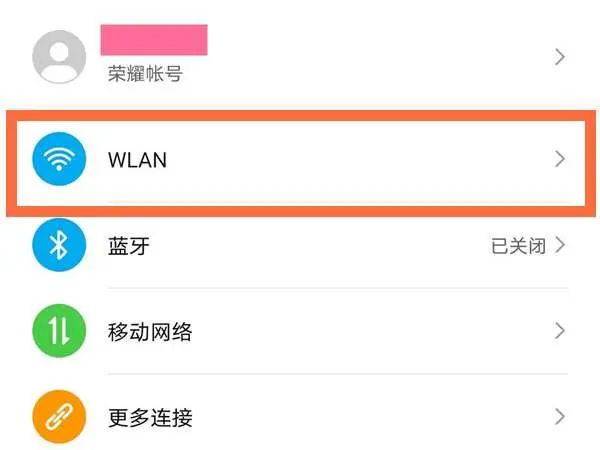Click the chevron beside 已关闭
The width and height of the screenshot is (600, 450).
[x=560, y=246]
